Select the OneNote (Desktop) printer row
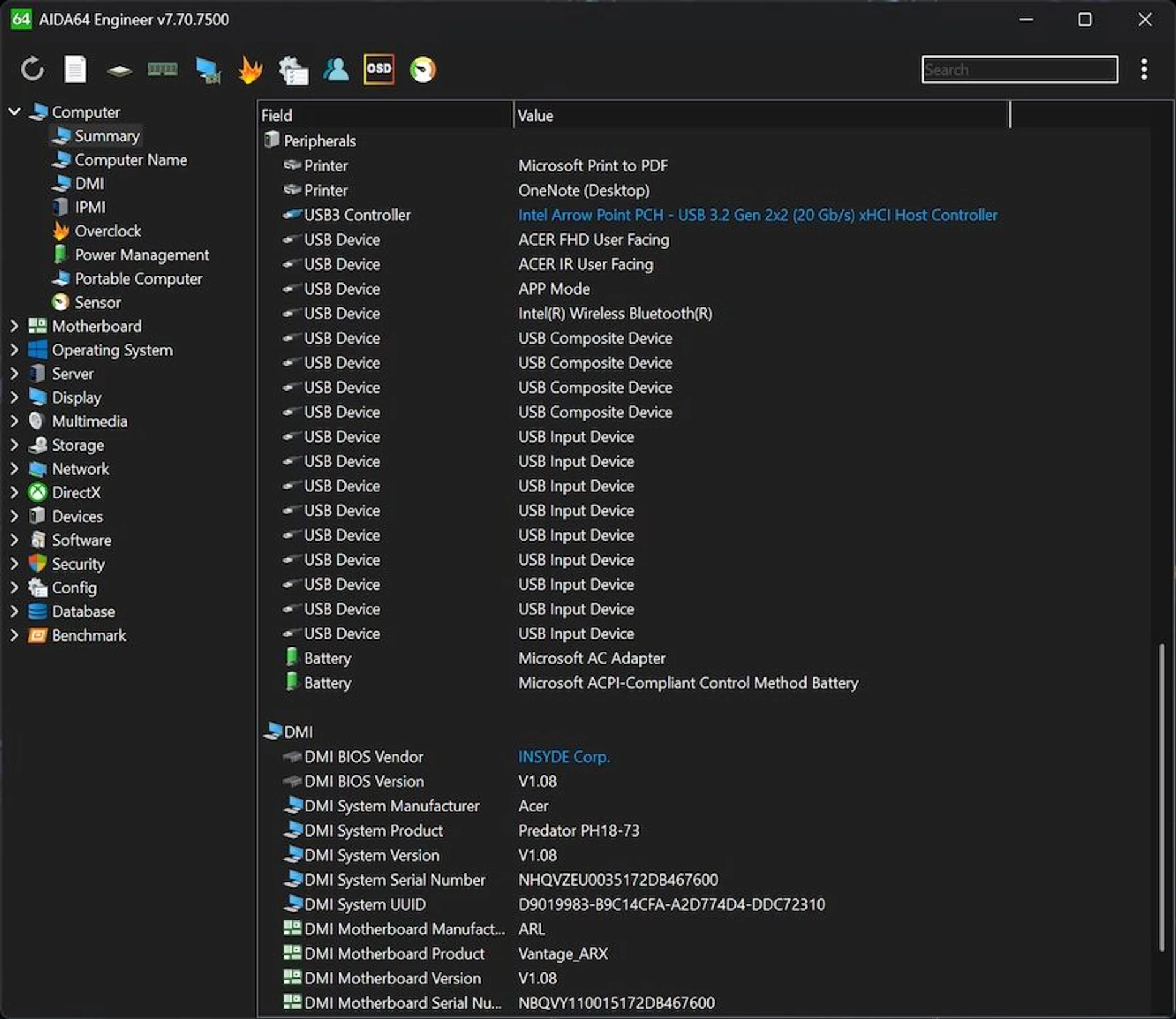This screenshot has width=1176, height=1019. coord(703,190)
